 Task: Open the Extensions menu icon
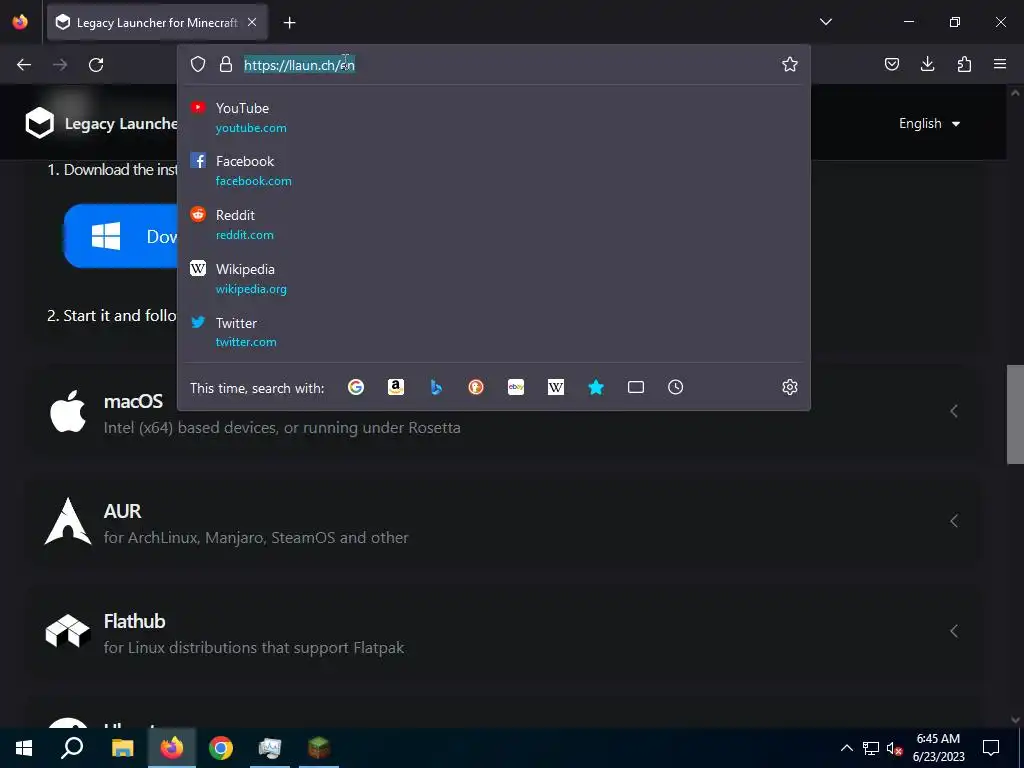click(964, 64)
